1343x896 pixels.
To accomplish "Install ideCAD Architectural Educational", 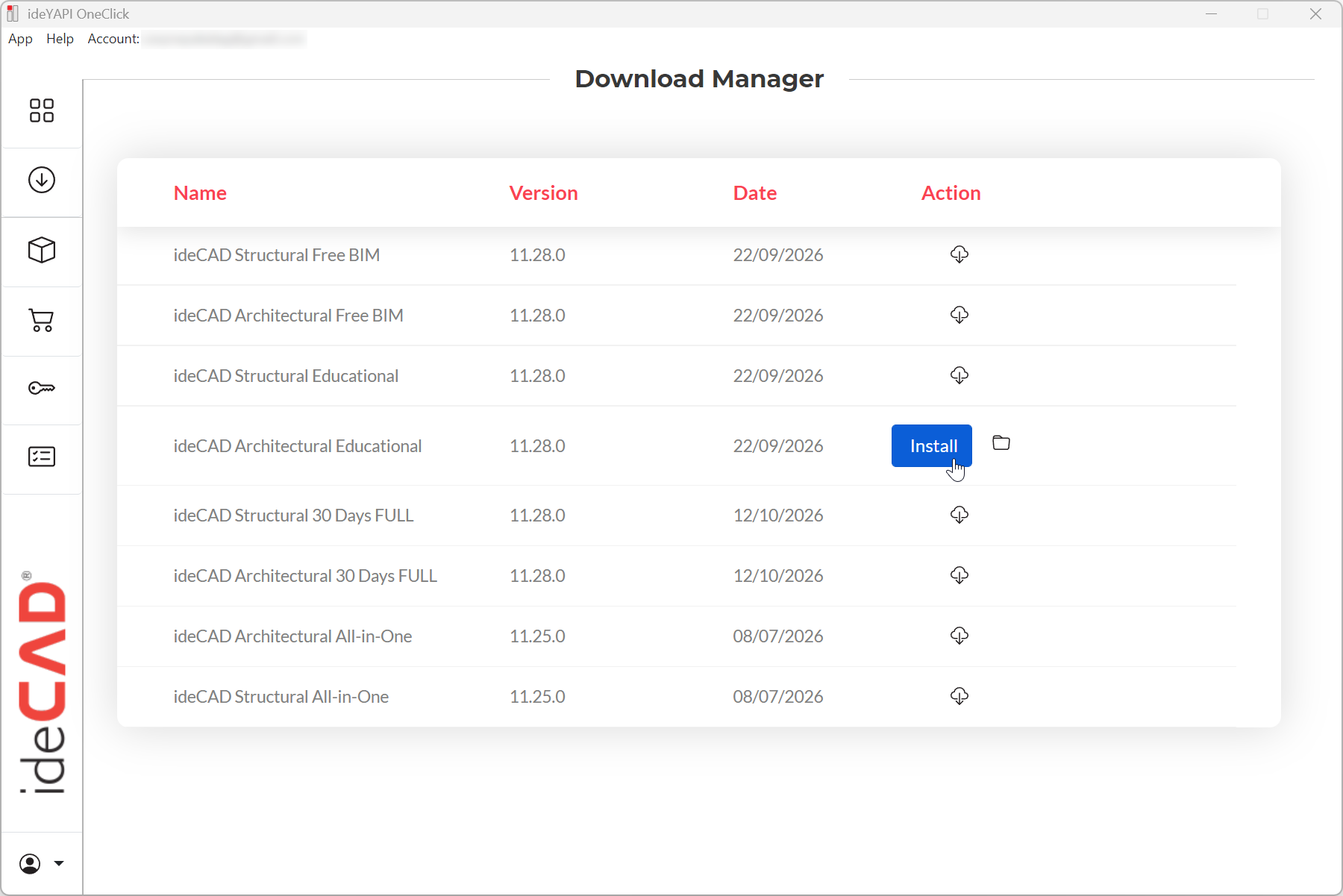I will click(x=932, y=445).
